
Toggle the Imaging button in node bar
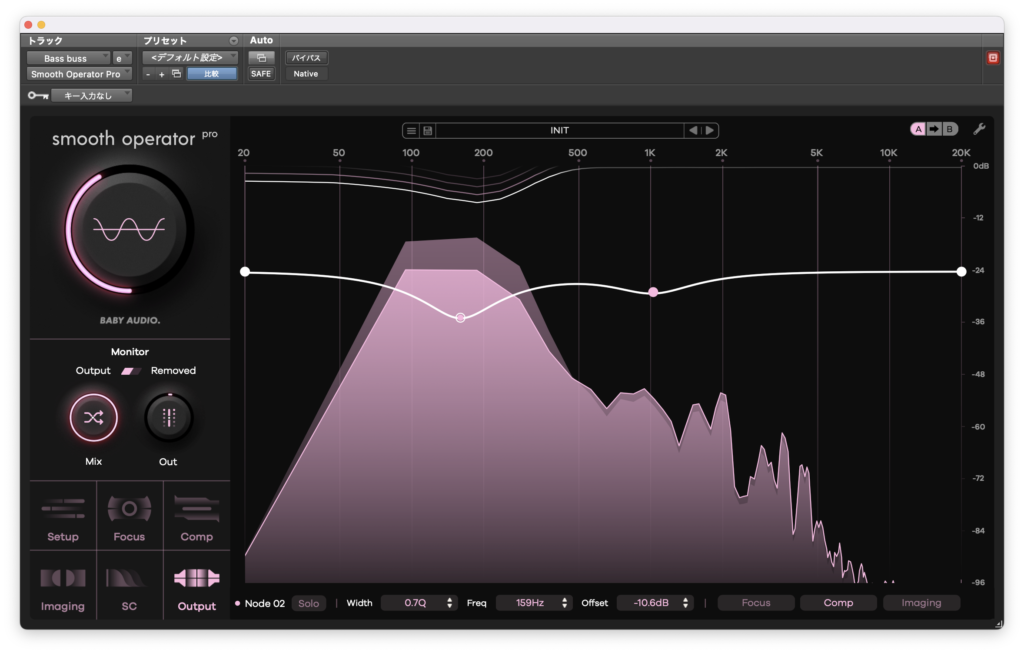(921, 603)
